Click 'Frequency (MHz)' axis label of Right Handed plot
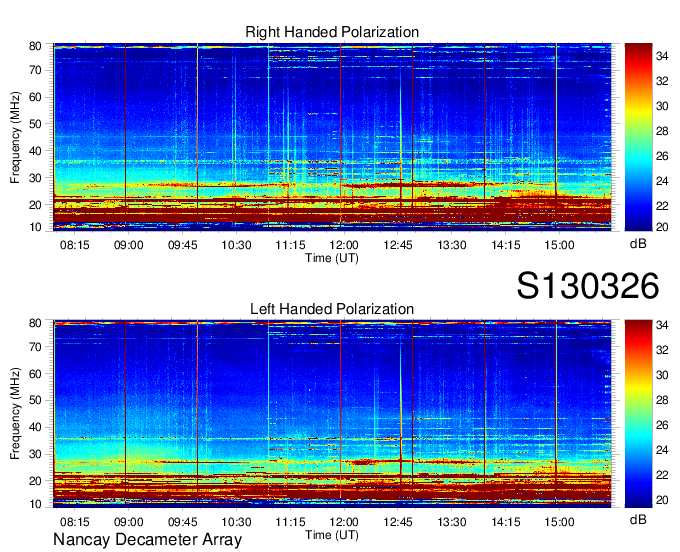The height and width of the screenshot is (552, 680). 15,137
